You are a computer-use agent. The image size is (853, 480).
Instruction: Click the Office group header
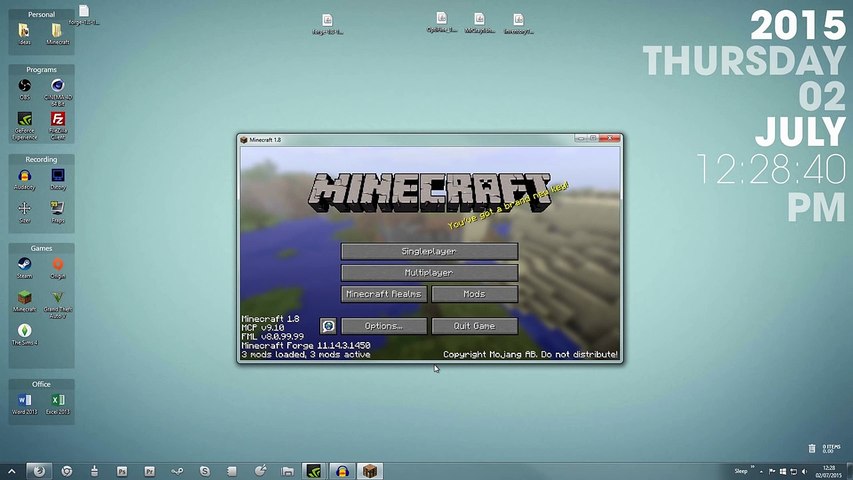[x=41, y=384]
